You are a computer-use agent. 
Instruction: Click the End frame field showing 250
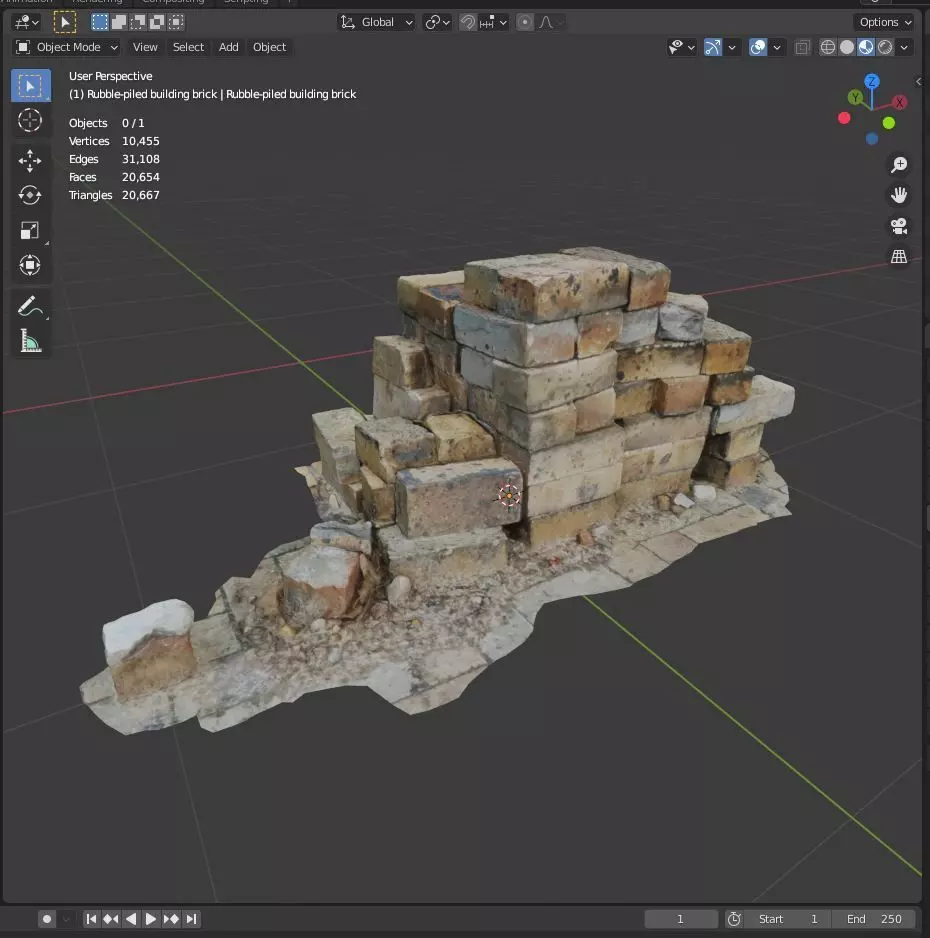point(874,919)
